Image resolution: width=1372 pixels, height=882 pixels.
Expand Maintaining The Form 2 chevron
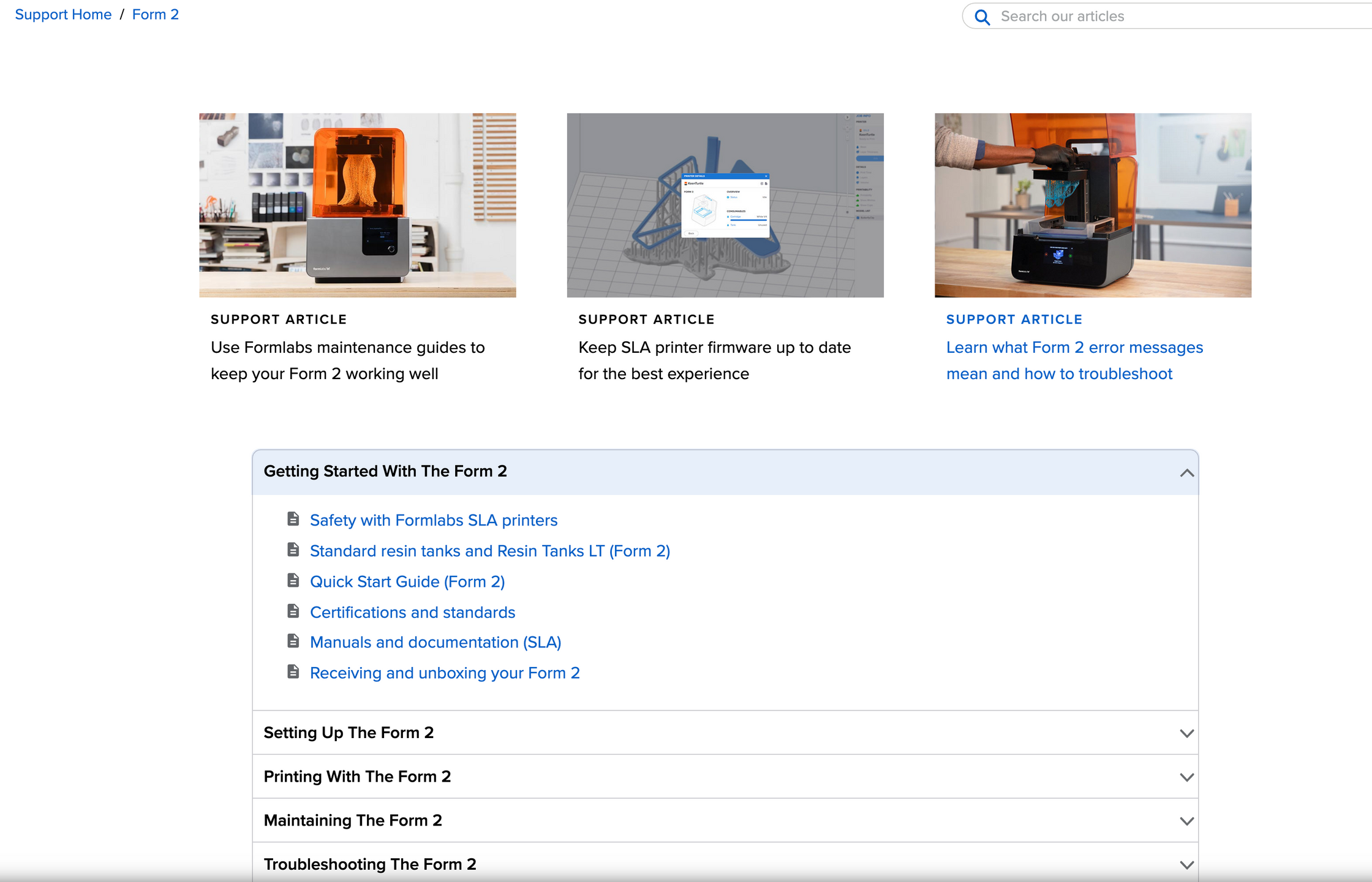point(1186,821)
